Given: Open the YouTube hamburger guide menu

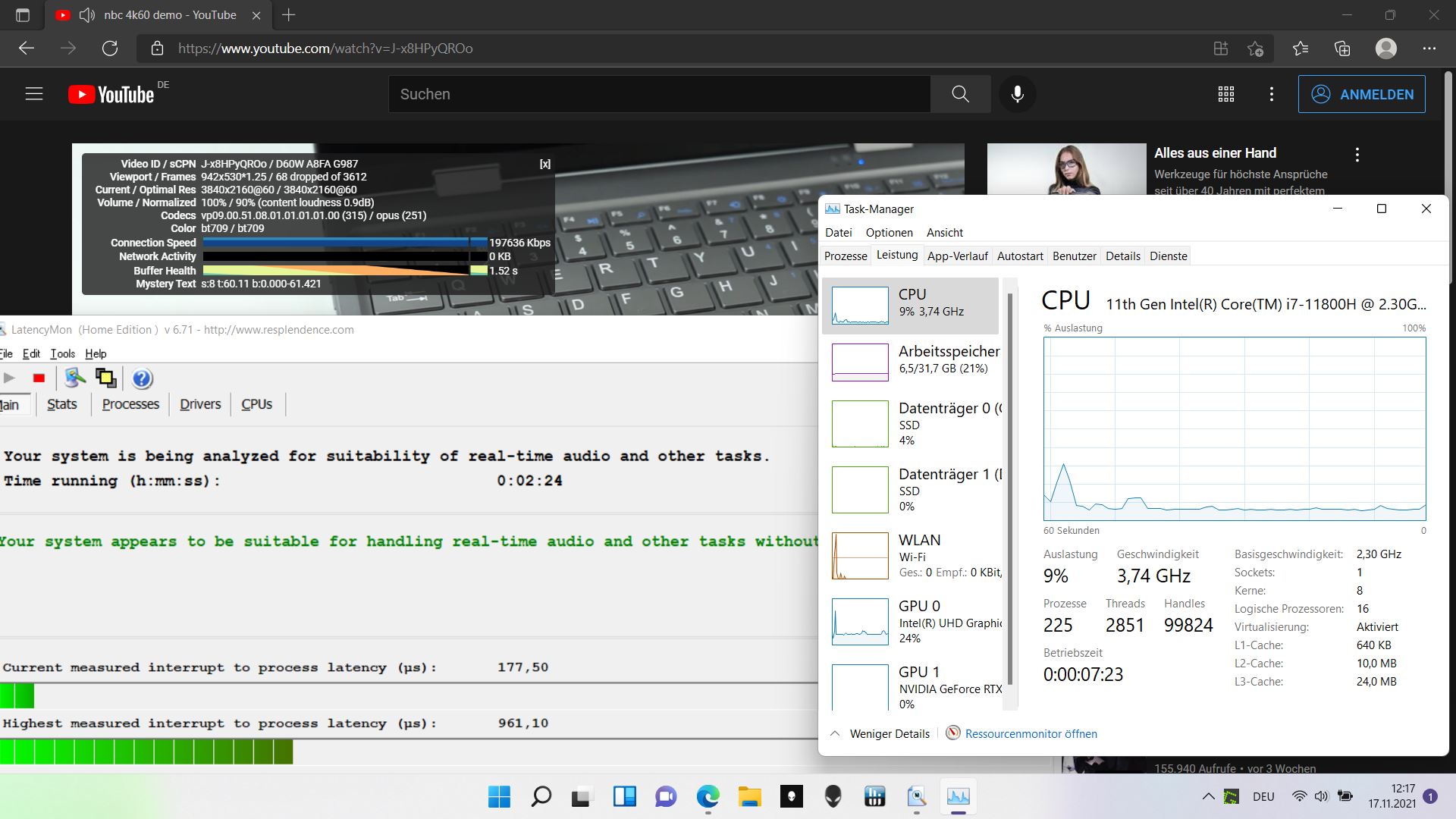Looking at the screenshot, I should (x=34, y=94).
